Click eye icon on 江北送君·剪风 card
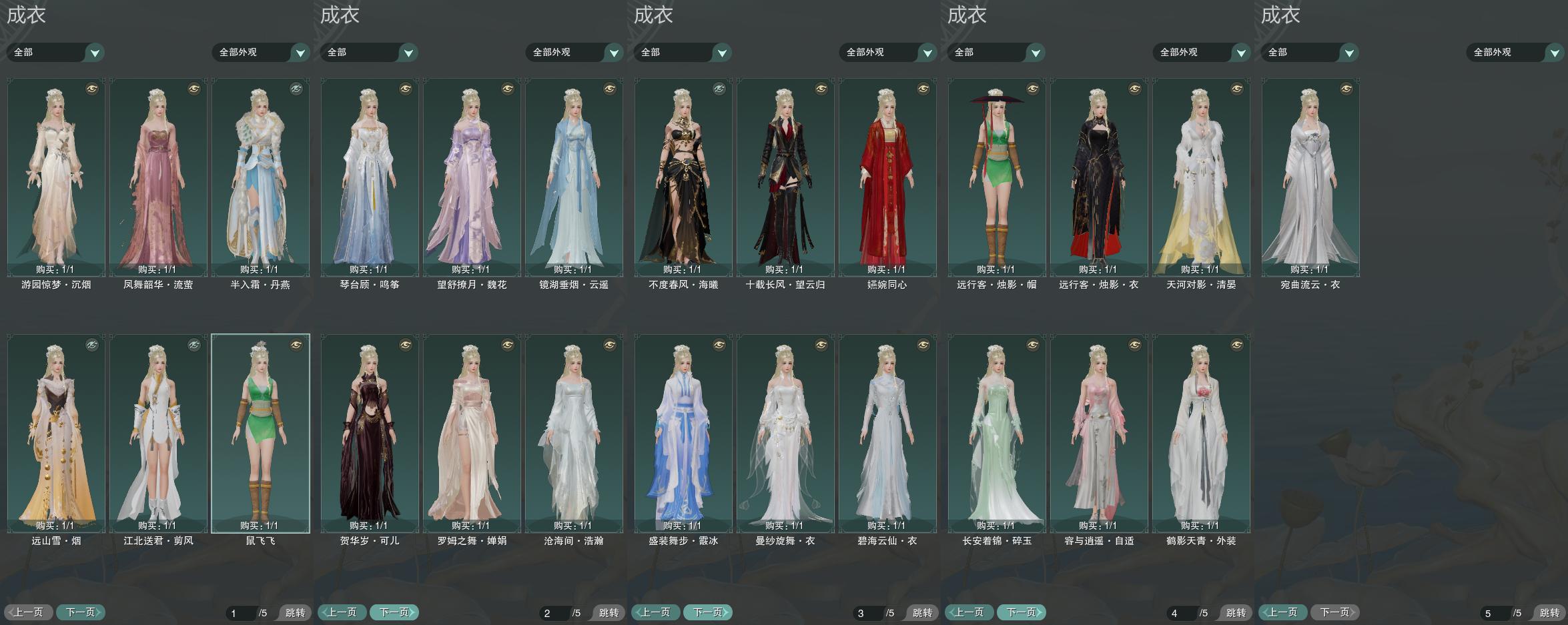The height and width of the screenshot is (625, 1568). [194, 345]
